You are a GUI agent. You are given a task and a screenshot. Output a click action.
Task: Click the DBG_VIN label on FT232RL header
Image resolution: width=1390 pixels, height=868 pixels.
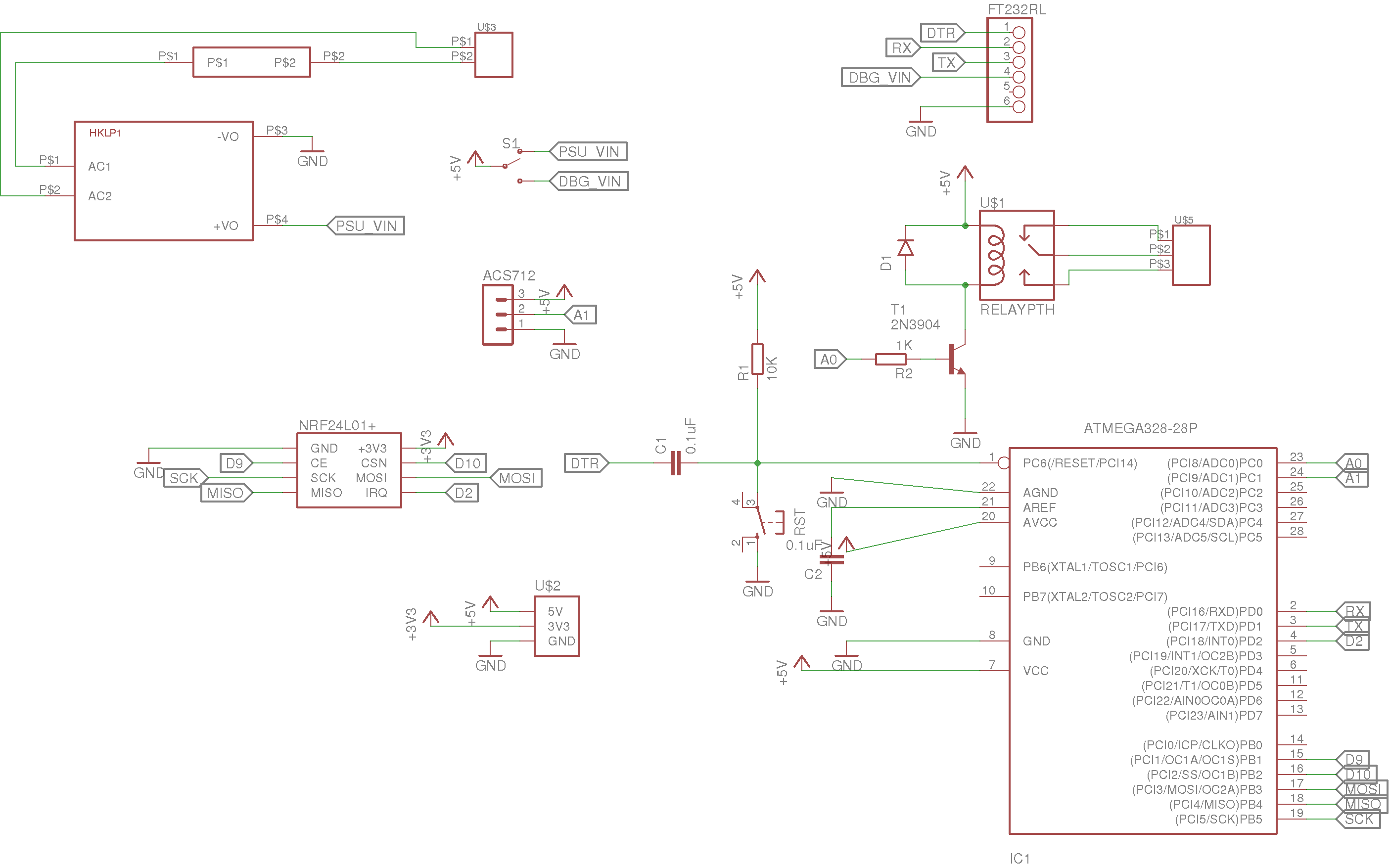pyautogui.click(x=880, y=77)
